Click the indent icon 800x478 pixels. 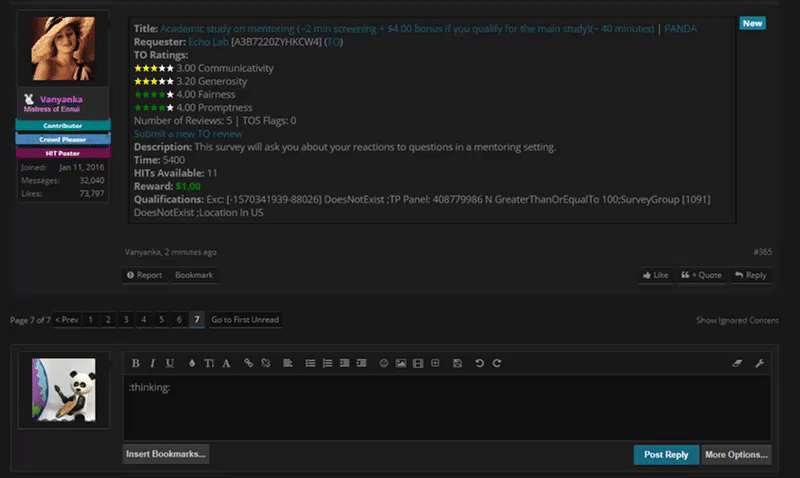pos(362,363)
